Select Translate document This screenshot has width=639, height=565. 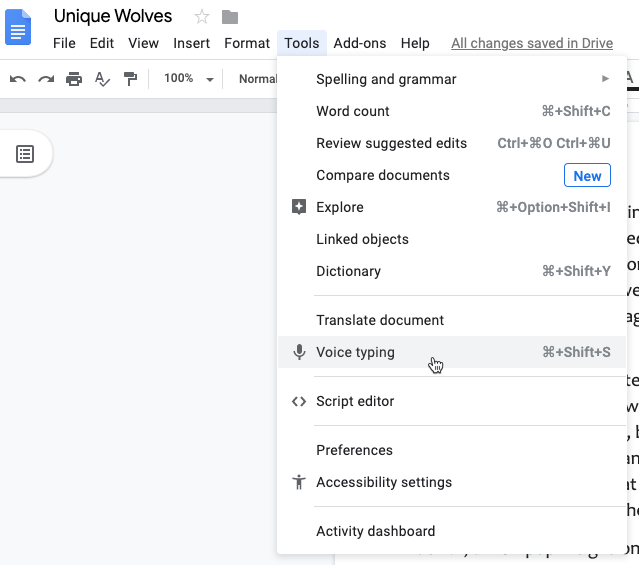coord(452,320)
